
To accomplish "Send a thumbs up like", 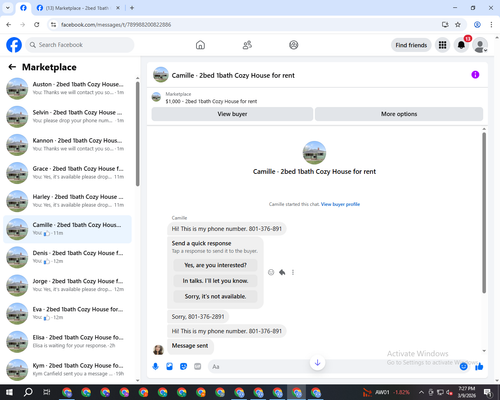I will (x=479, y=367).
